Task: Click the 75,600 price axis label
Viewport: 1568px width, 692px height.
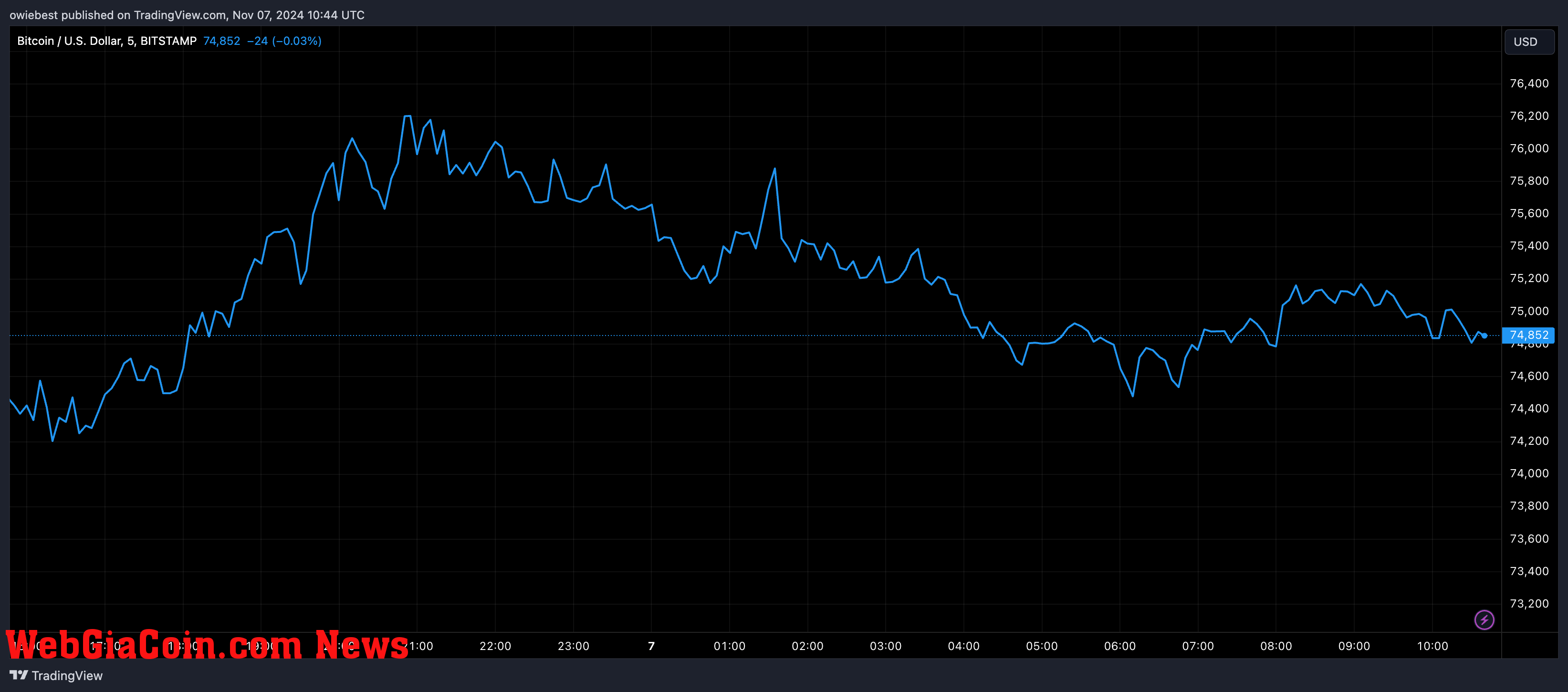Action: coord(1529,213)
